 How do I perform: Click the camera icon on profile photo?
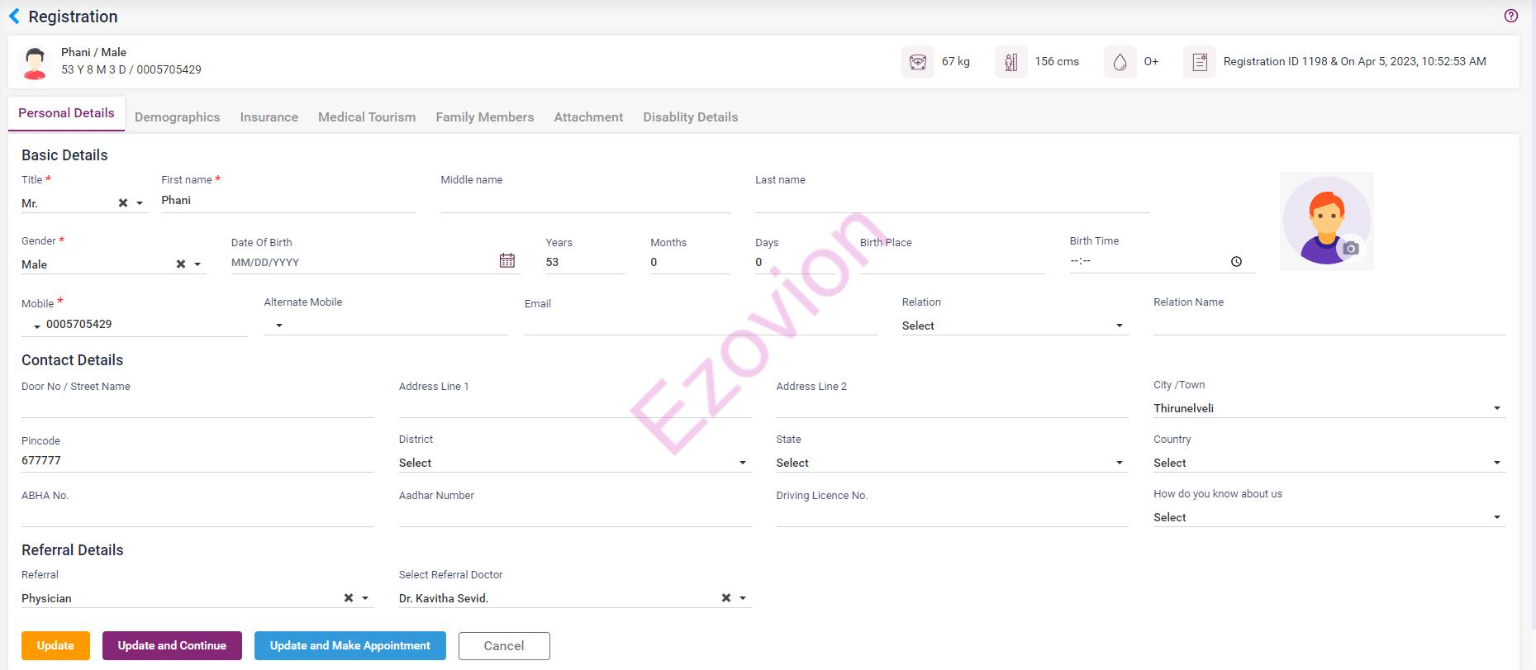click(1350, 248)
